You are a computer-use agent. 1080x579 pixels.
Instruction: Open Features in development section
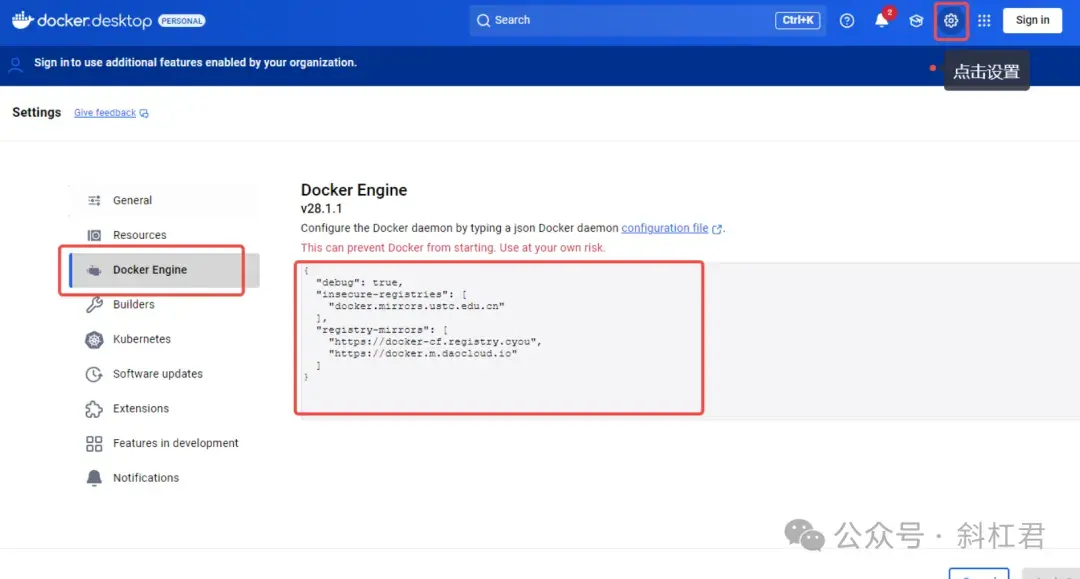pyautogui.click(x=175, y=444)
